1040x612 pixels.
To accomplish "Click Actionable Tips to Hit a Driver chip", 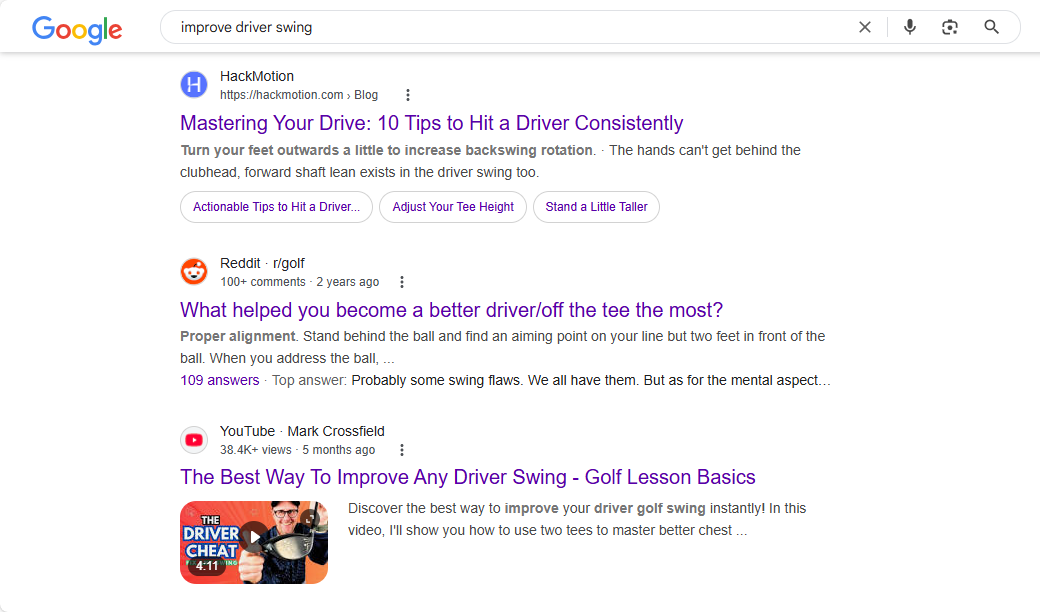I will [276, 207].
